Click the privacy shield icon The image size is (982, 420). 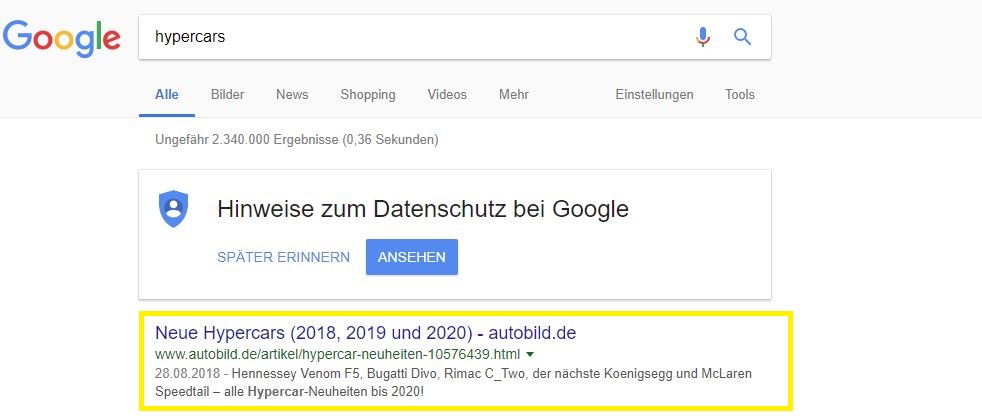tap(173, 209)
